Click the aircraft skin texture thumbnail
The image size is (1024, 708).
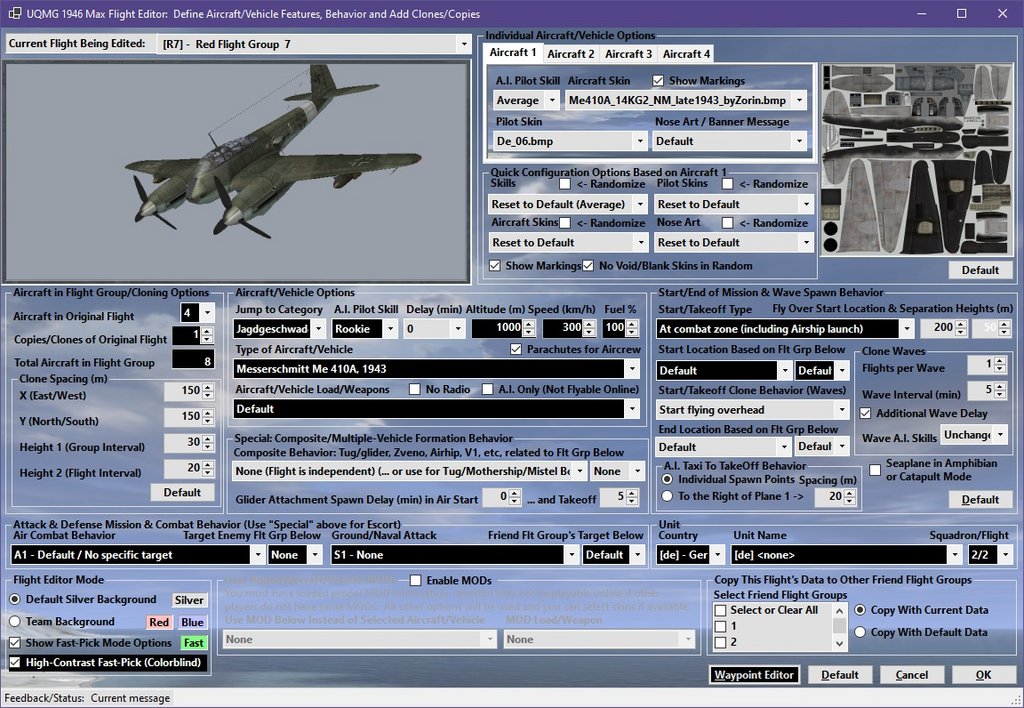[917, 160]
